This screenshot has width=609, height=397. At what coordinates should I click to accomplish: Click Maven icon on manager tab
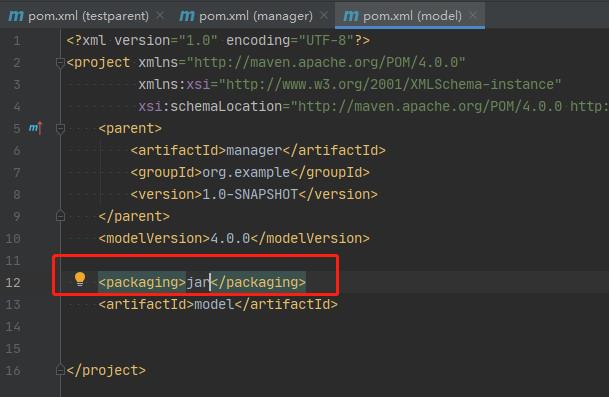(187, 16)
